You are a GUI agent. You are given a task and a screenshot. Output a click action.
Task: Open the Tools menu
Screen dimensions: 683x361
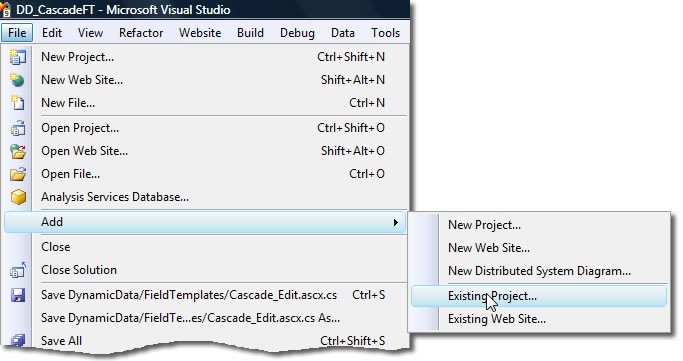point(385,33)
